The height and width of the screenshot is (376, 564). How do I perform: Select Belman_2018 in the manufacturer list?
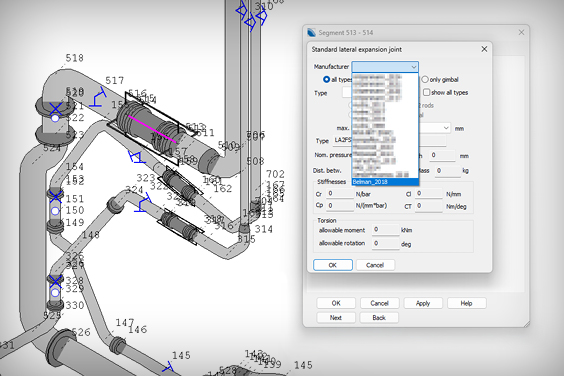coord(385,182)
